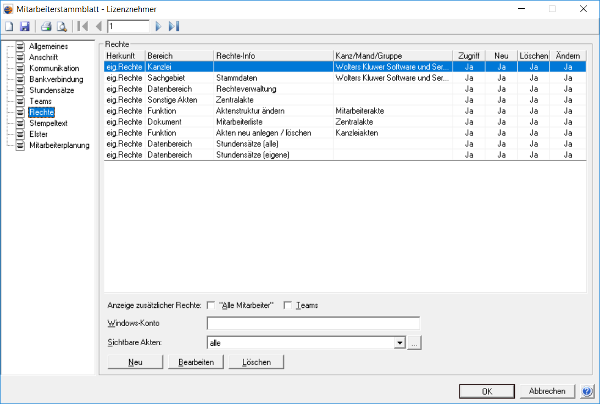The image size is (600, 404).
Task: Jump to last record arrow
Action: point(174,26)
